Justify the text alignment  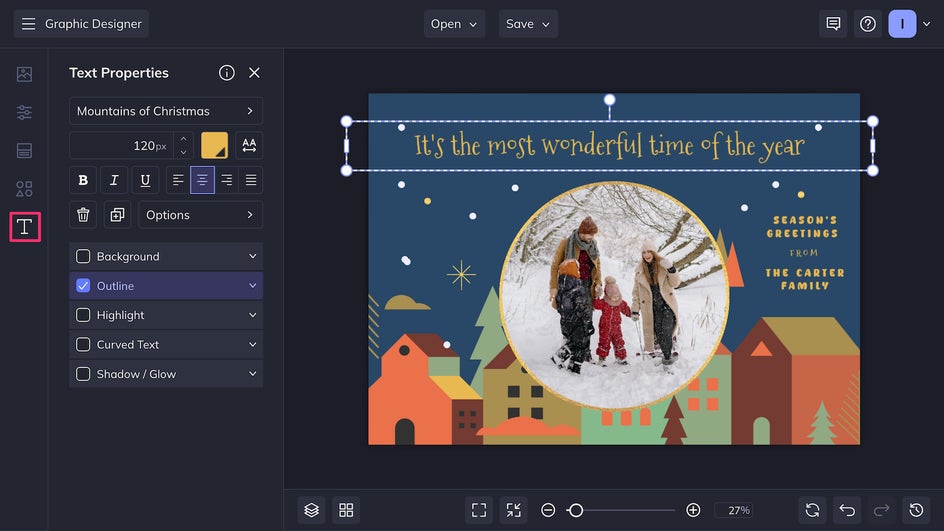pos(250,180)
